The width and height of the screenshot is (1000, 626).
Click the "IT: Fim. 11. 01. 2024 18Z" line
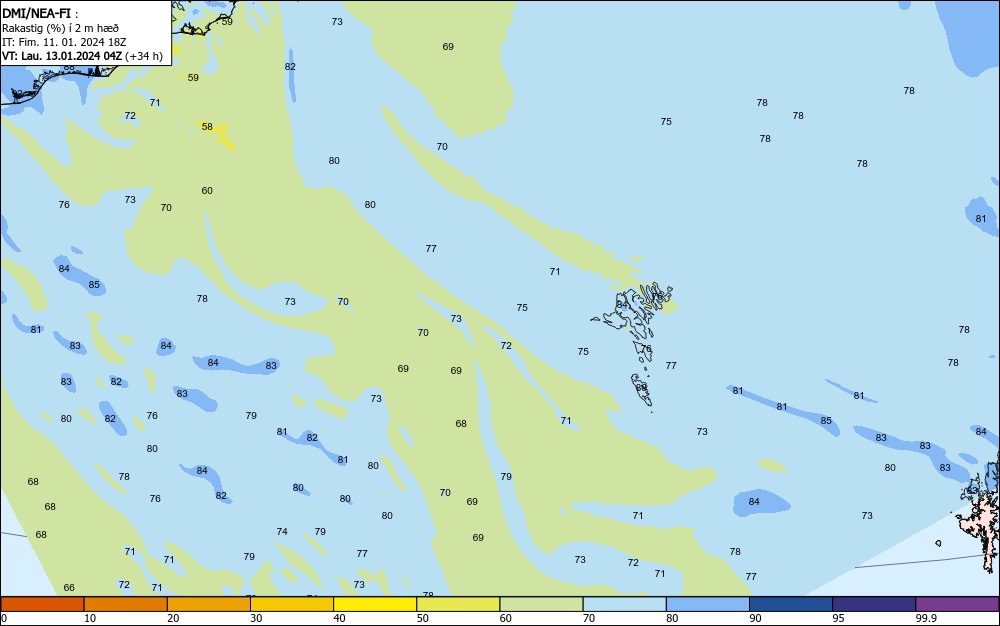[64, 42]
